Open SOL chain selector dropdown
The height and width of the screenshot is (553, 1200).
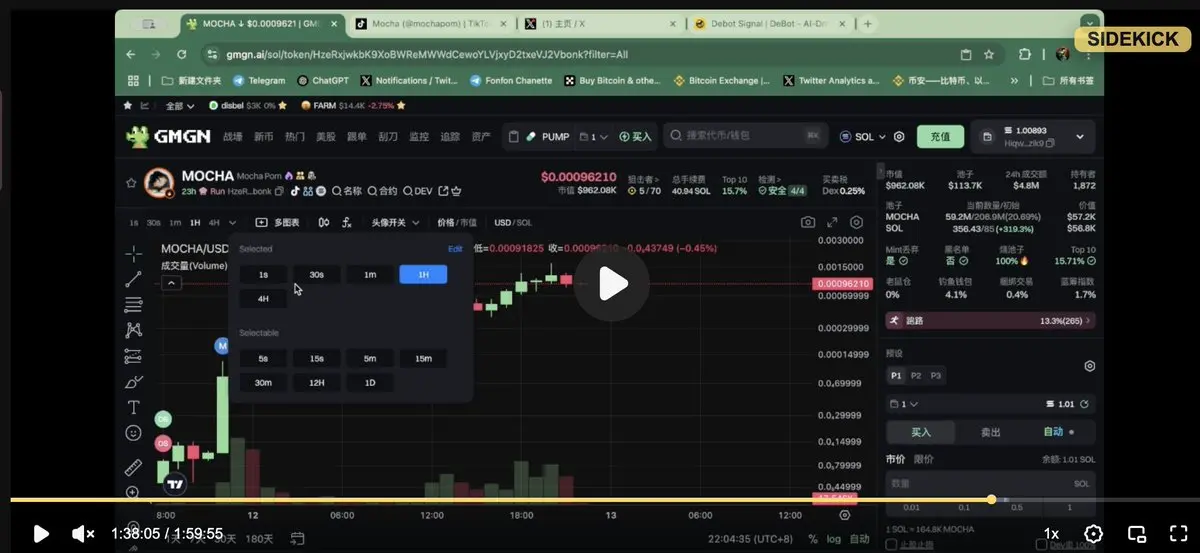click(x=863, y=136)
